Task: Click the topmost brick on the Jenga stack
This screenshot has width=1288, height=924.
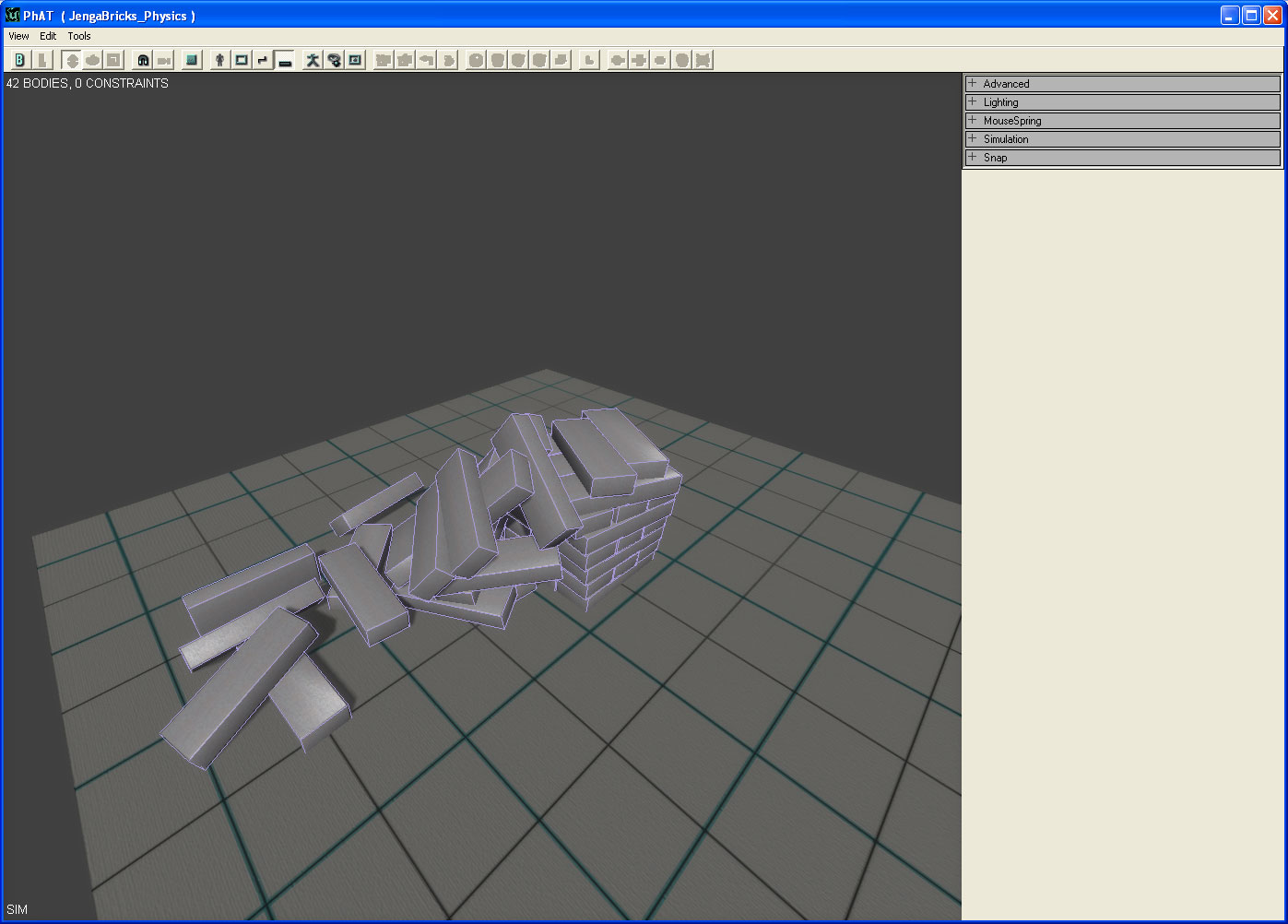Action: (x=625, y=441)
